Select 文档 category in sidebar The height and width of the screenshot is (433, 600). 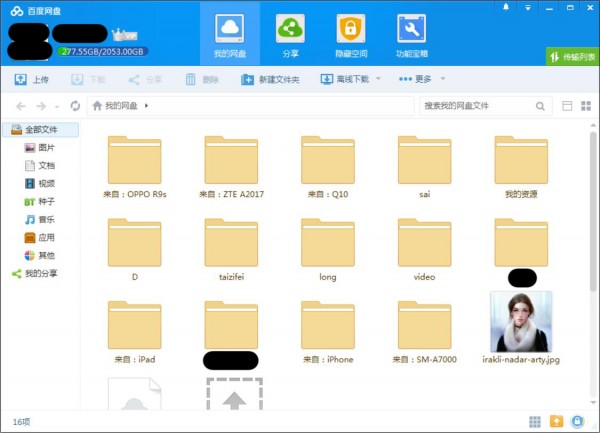coord(40,166)
